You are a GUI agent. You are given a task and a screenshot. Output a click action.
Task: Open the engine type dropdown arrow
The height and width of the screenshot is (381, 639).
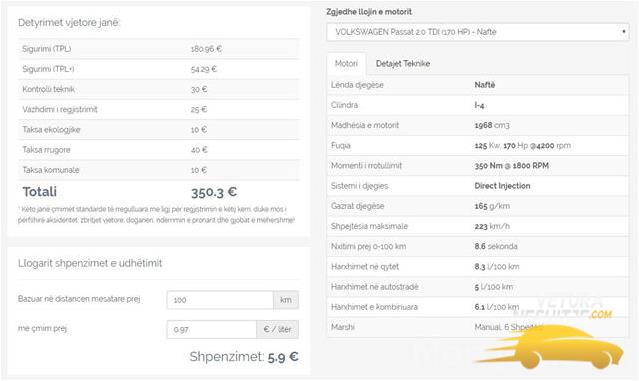pyautogui.click(x=624, y=32)
